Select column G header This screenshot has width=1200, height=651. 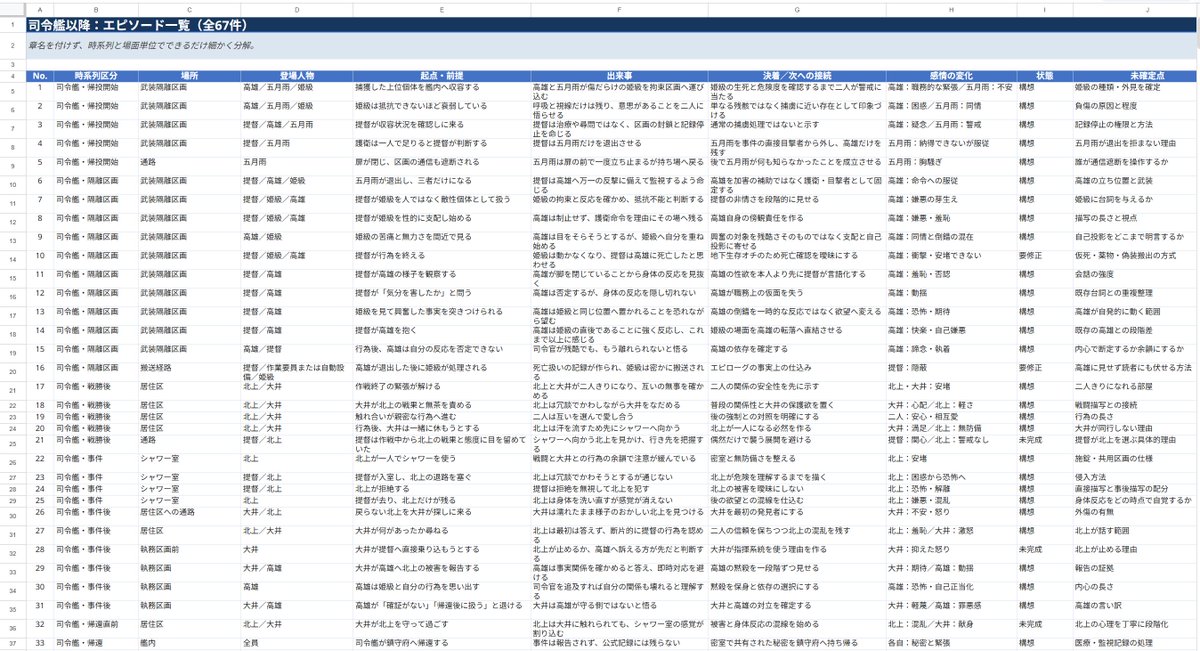coord(797,9)
